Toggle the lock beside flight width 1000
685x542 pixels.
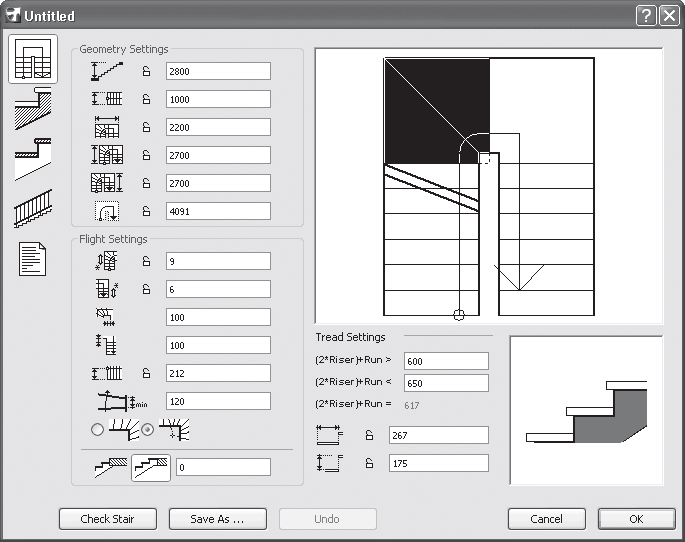[x=146, y=99]
